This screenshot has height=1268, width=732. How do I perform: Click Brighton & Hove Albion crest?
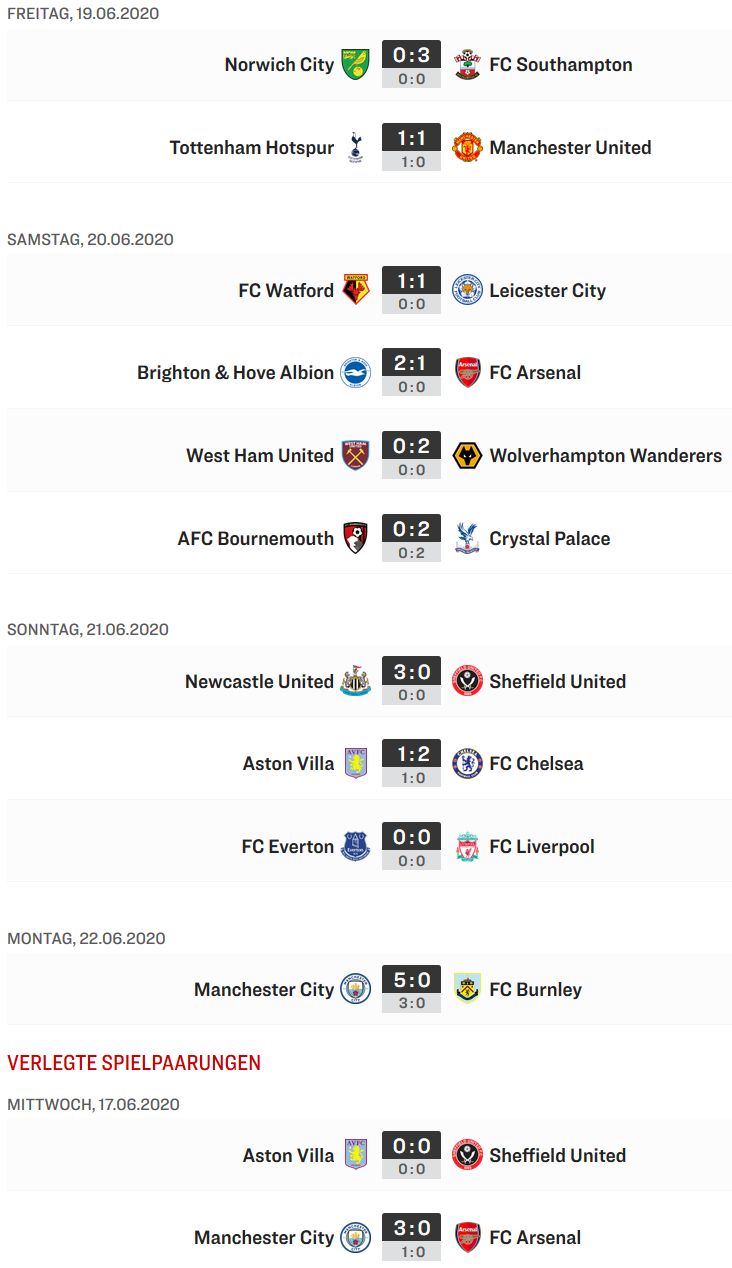(x=355, y=373)
